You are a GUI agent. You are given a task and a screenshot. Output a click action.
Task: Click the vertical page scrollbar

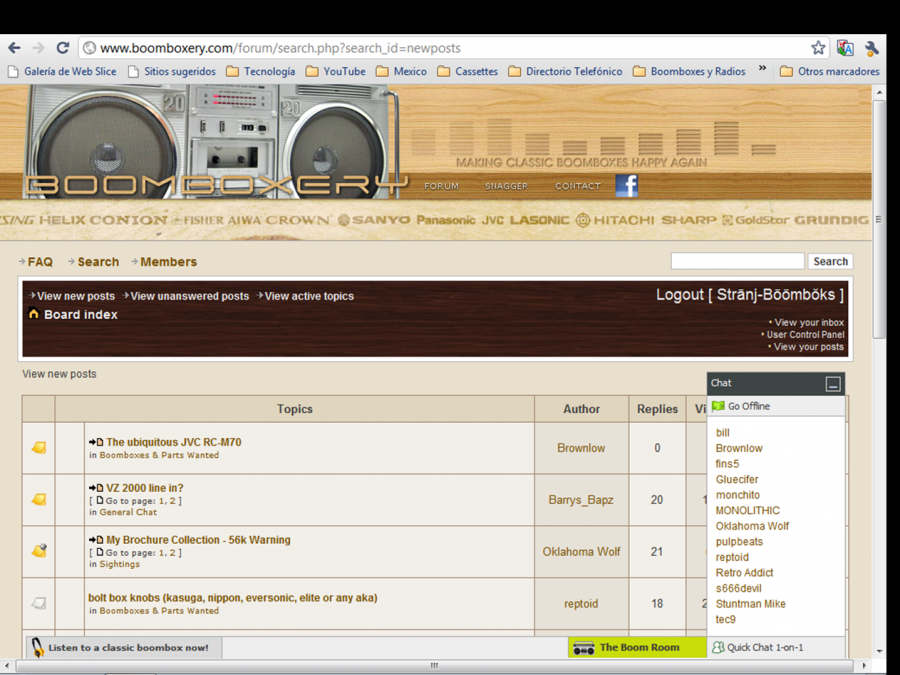pyautogui.click(x=879, y=218)
